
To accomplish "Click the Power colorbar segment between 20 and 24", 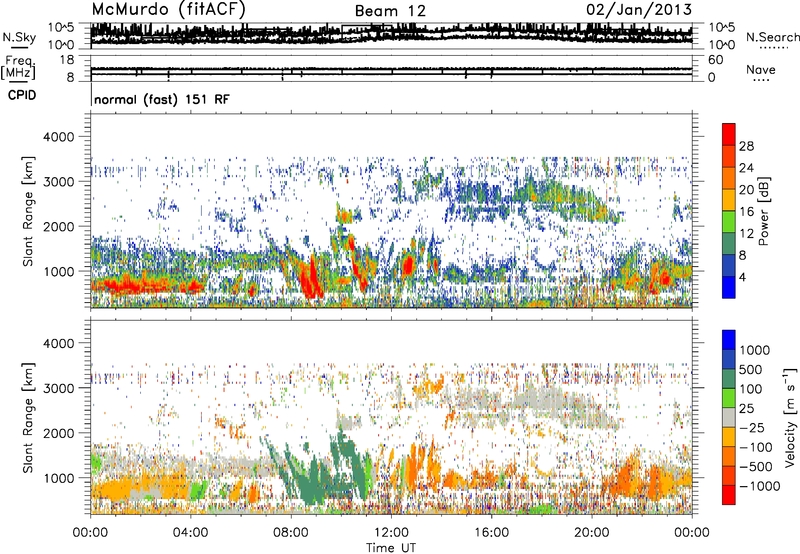I will click(x=729, y=178).
